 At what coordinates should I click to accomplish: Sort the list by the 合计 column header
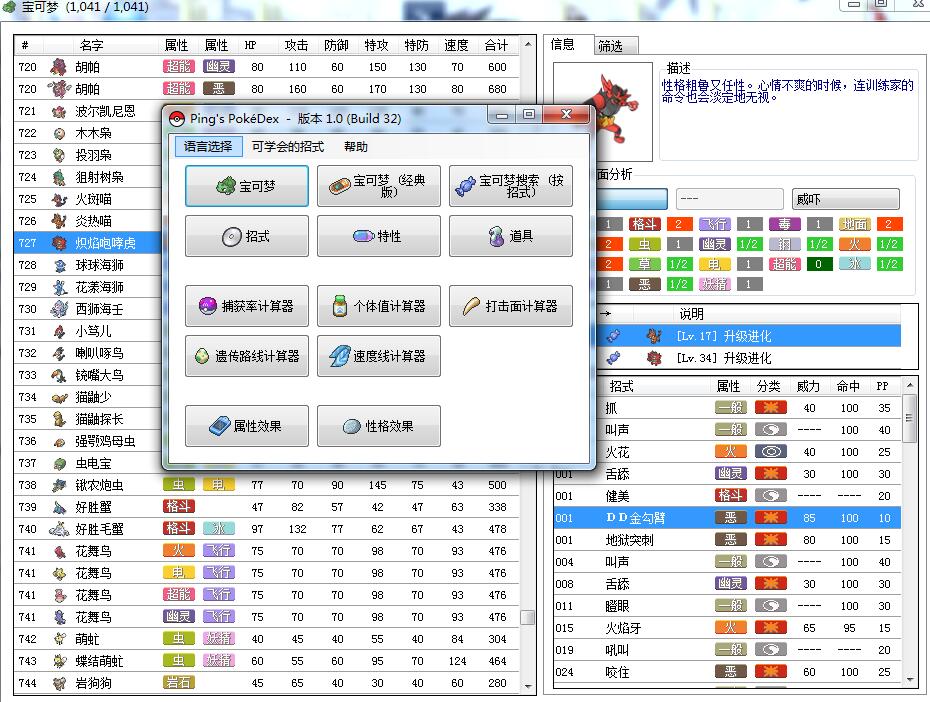pyautogui.click(x=496, y=45)
